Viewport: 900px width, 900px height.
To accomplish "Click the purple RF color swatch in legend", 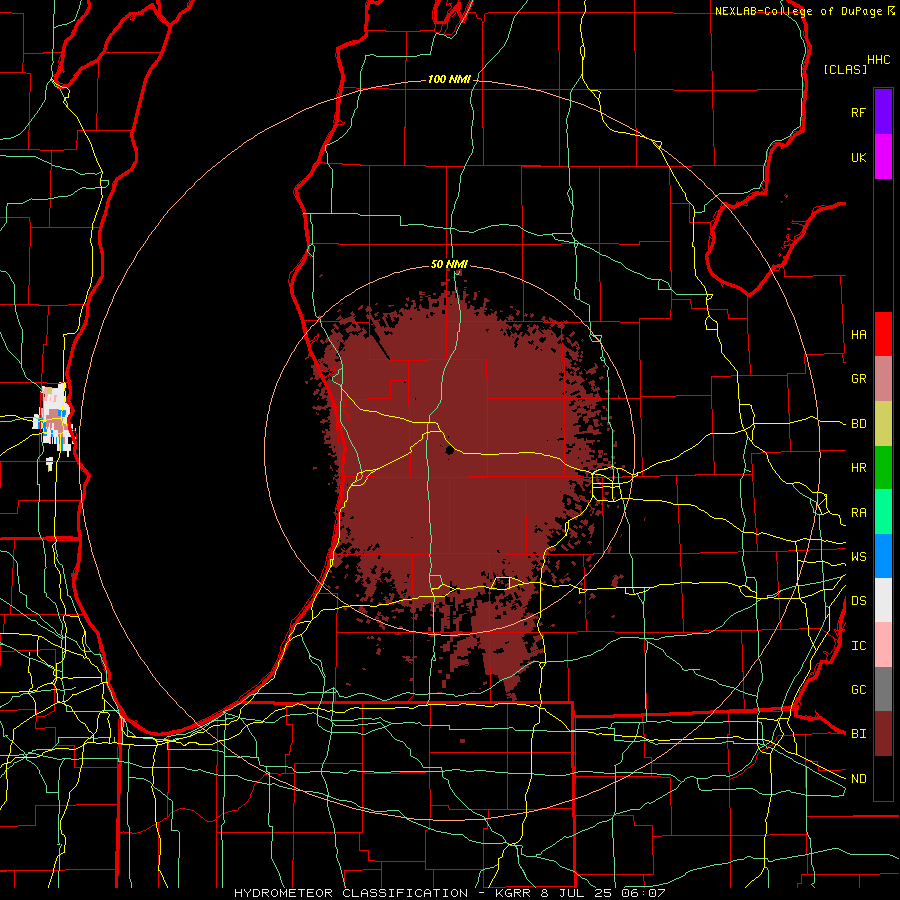I will click(883, 112).
